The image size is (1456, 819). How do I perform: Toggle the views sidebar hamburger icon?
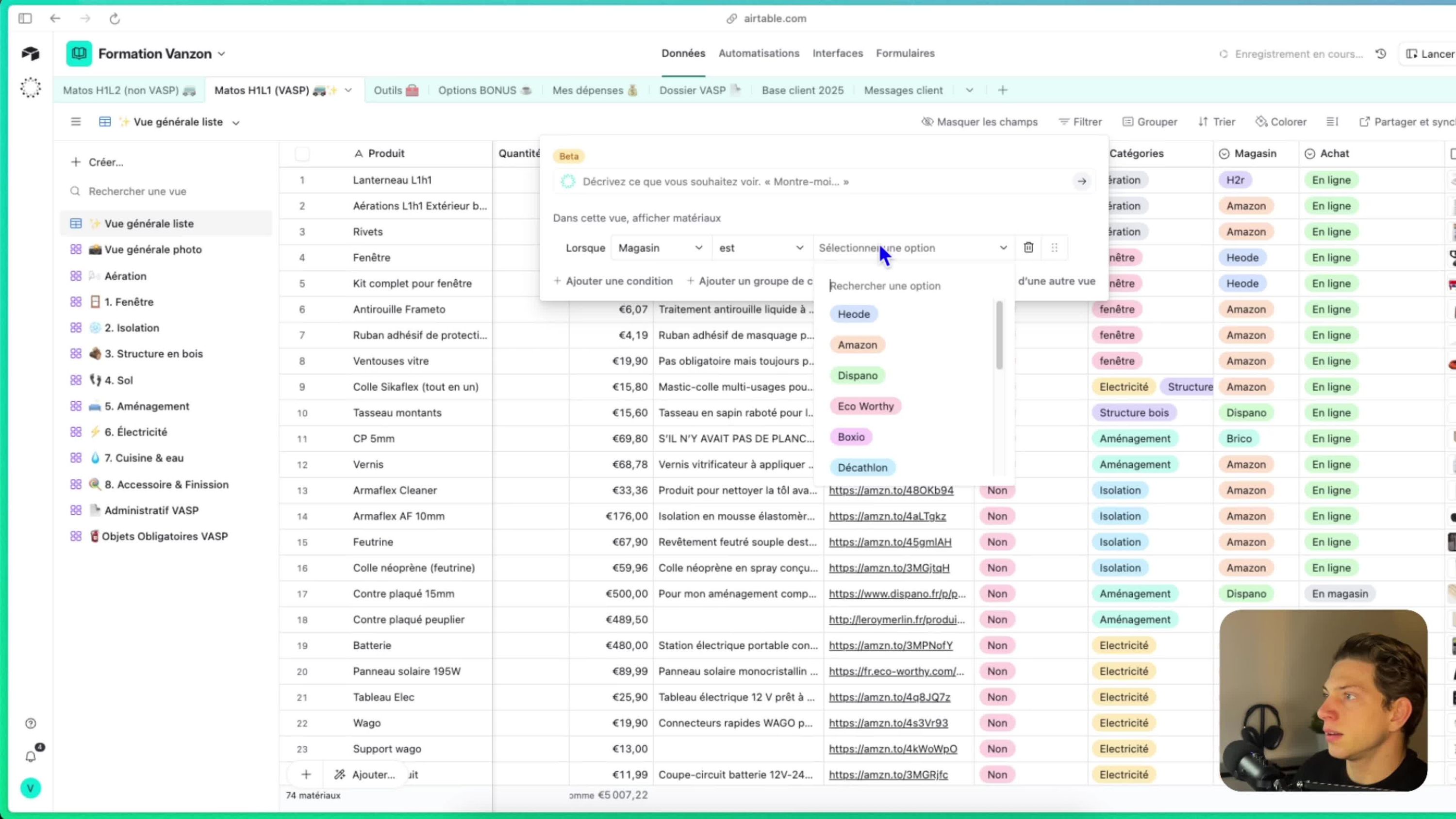click(x=76, y=121)
